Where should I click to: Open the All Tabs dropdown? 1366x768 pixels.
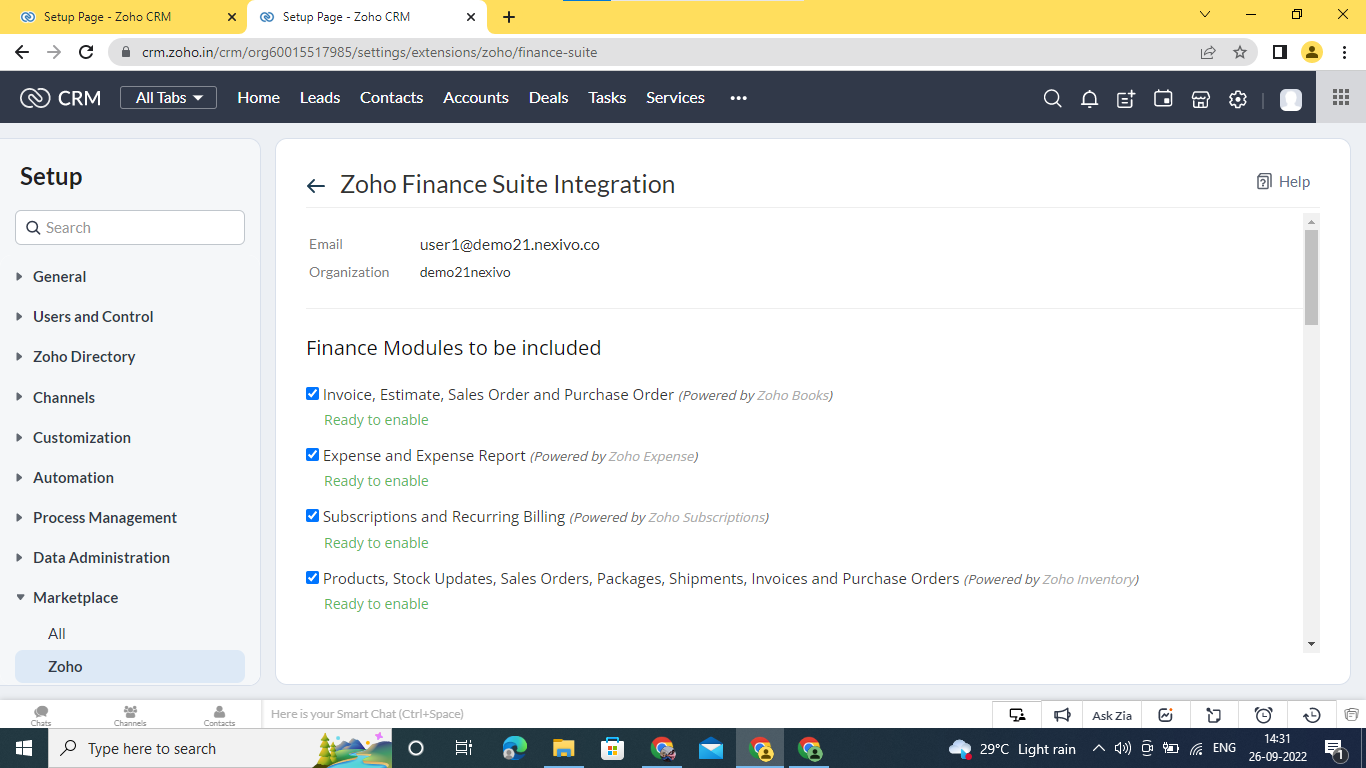click(x=168, y=97)
